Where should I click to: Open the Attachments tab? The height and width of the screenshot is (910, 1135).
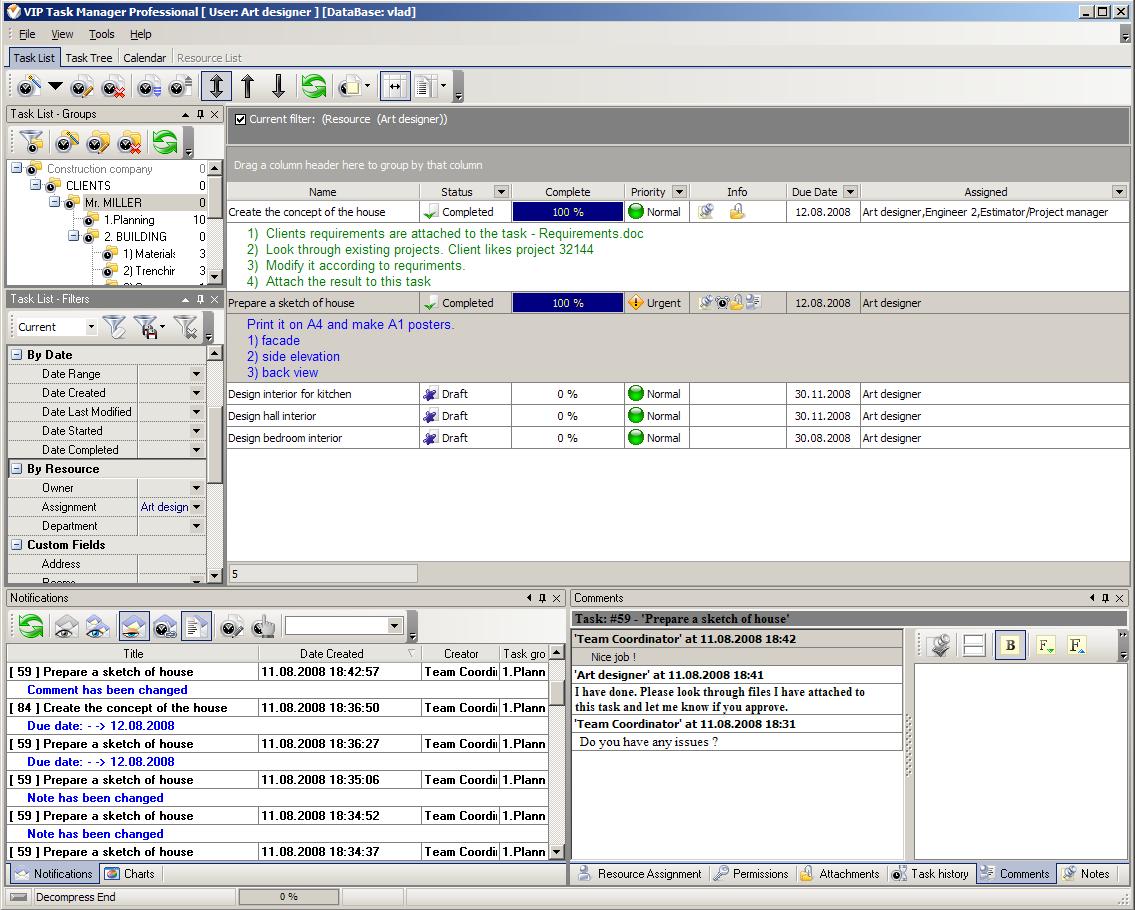tap(841, 874)
